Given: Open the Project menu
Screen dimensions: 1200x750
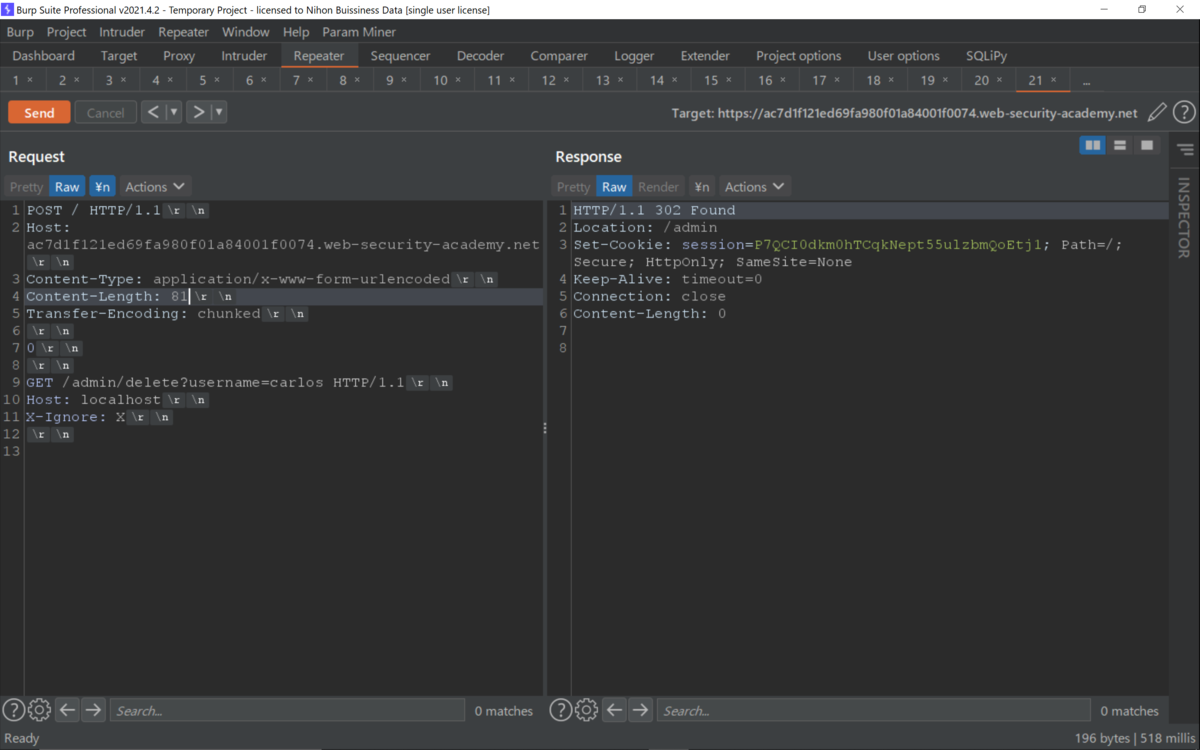Looking at the screenshot, I should coord(67,32).
